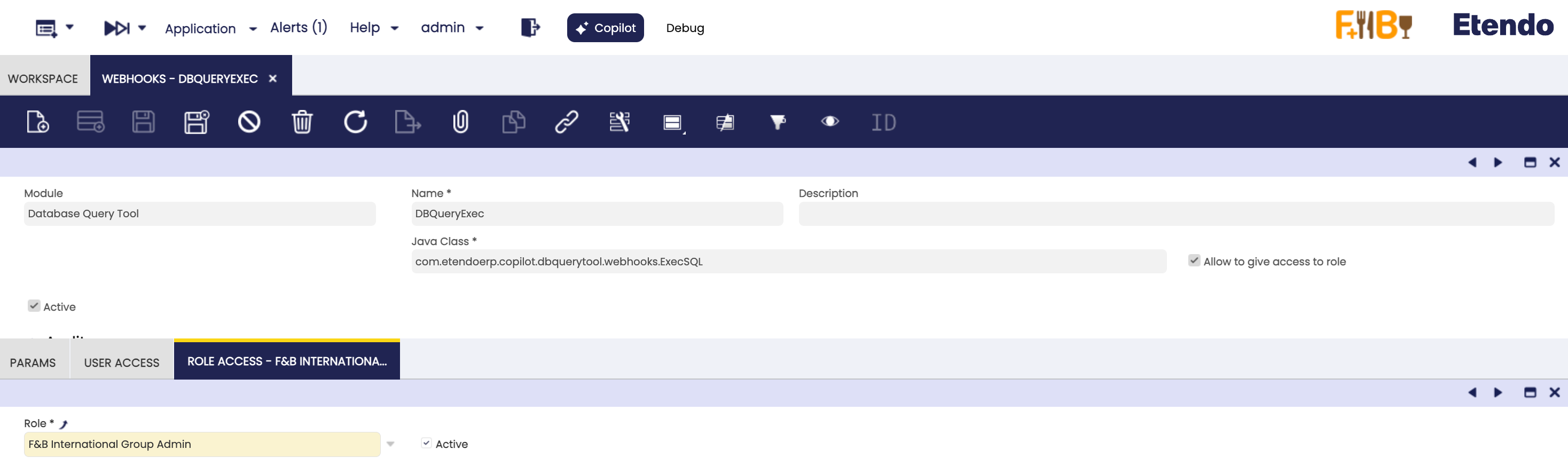1568x473 pixels.
Task: Open linked items chain icon
Action: (x=567, y=122)
